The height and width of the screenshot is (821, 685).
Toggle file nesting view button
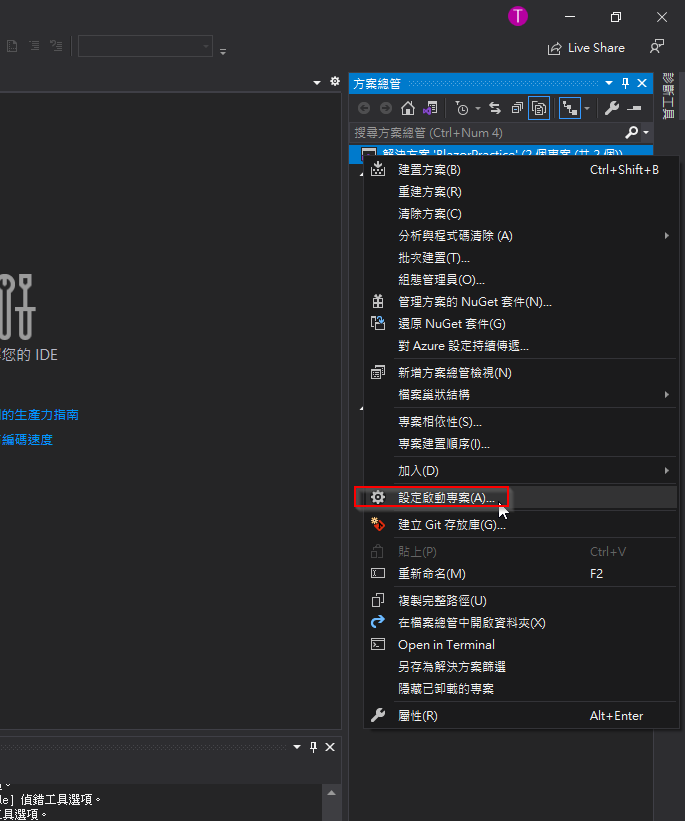tap(570, 108)
